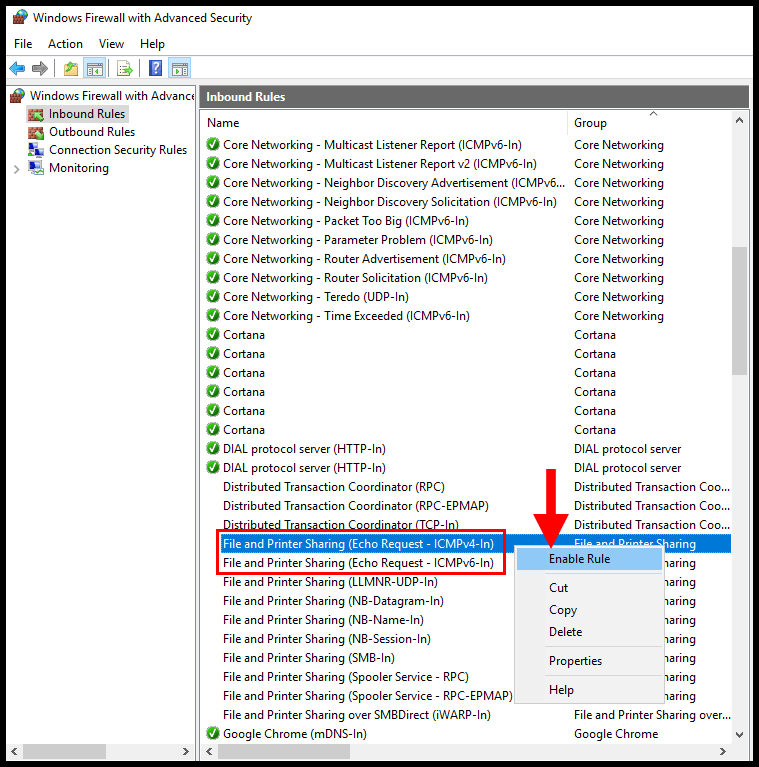Screen dimensions: 759x767
Task: Click the blue question mark Help icon
Action: coord(156,68)
